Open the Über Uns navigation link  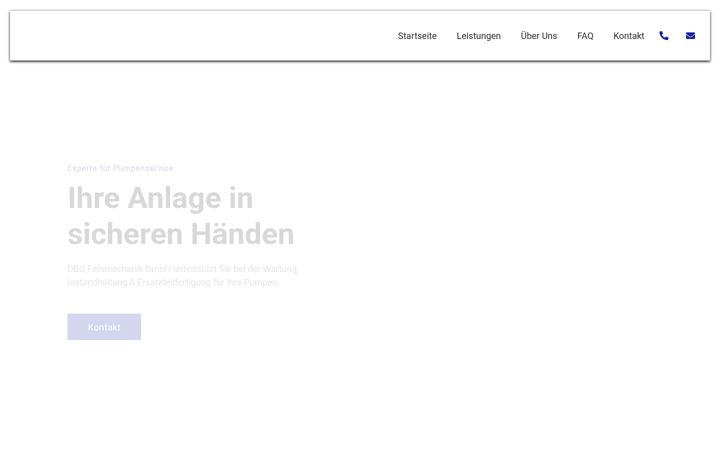(539, 36)
